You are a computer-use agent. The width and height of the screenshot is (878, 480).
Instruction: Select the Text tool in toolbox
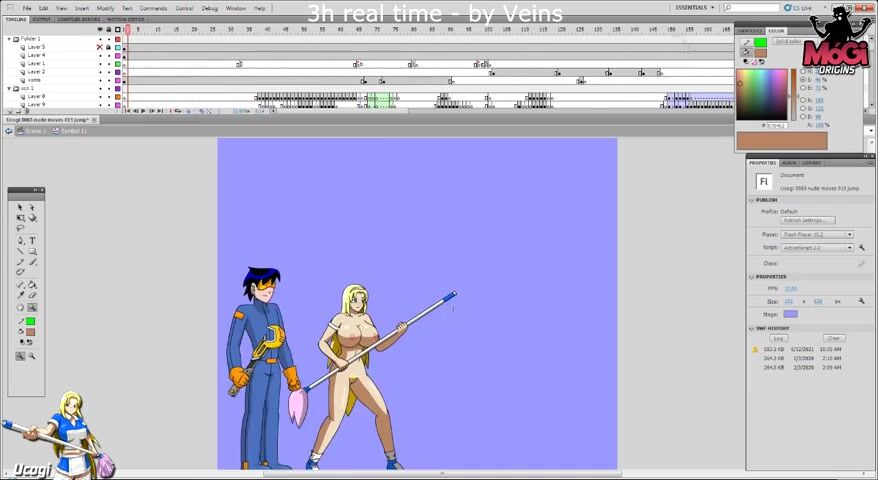32,240
